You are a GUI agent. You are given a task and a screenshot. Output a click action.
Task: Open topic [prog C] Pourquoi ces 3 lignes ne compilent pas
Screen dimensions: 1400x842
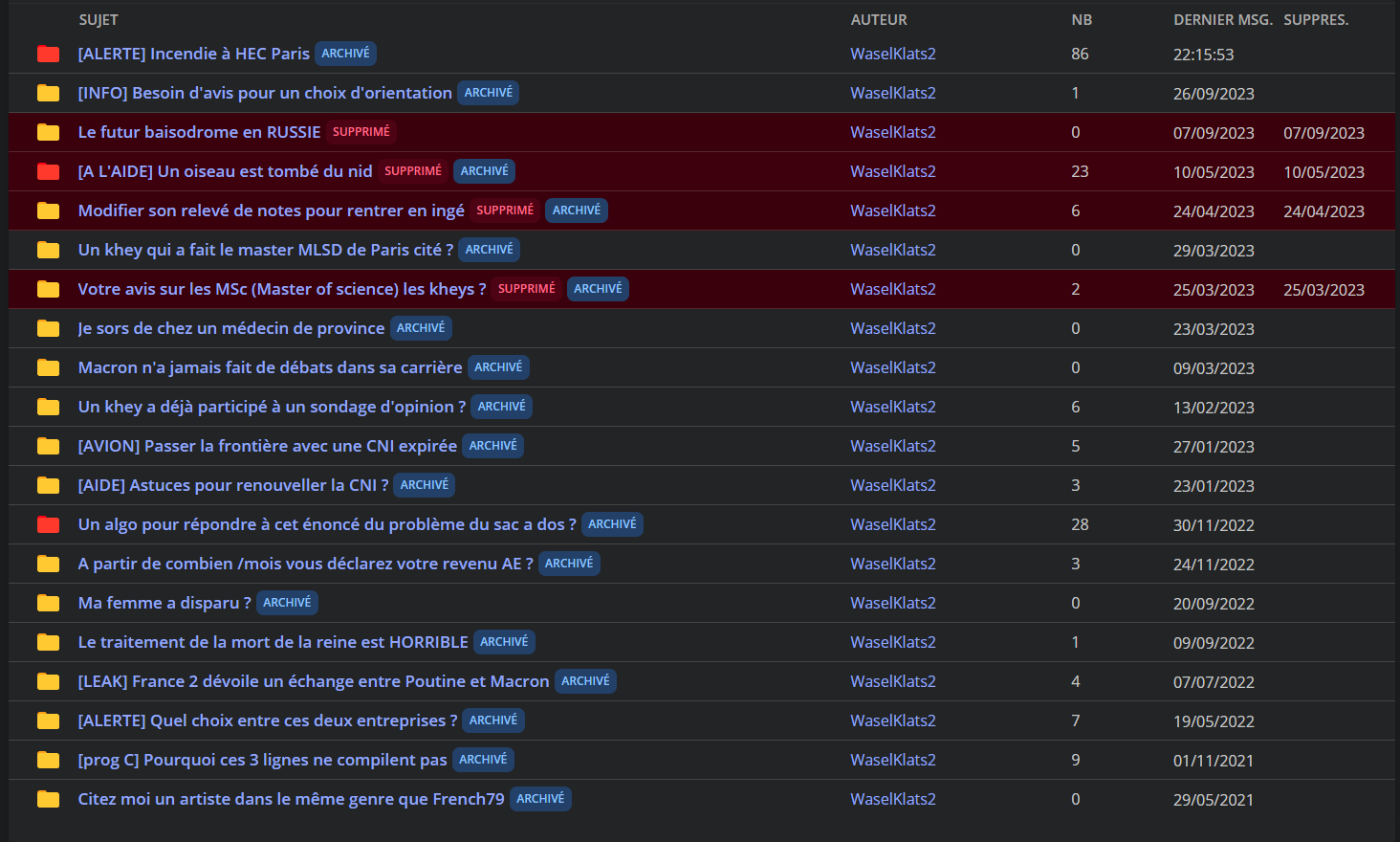tap(263, 760)
